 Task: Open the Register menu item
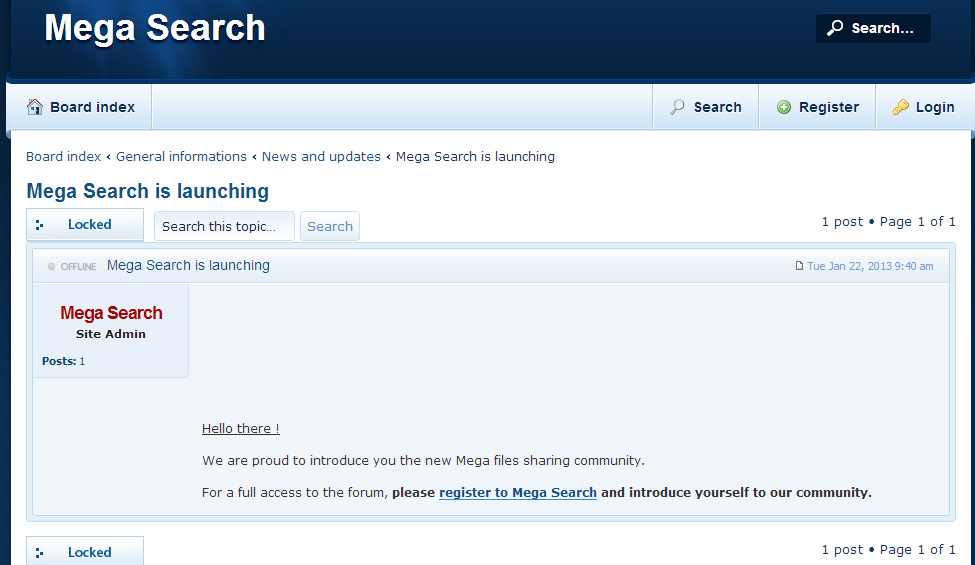coord(828,107)
